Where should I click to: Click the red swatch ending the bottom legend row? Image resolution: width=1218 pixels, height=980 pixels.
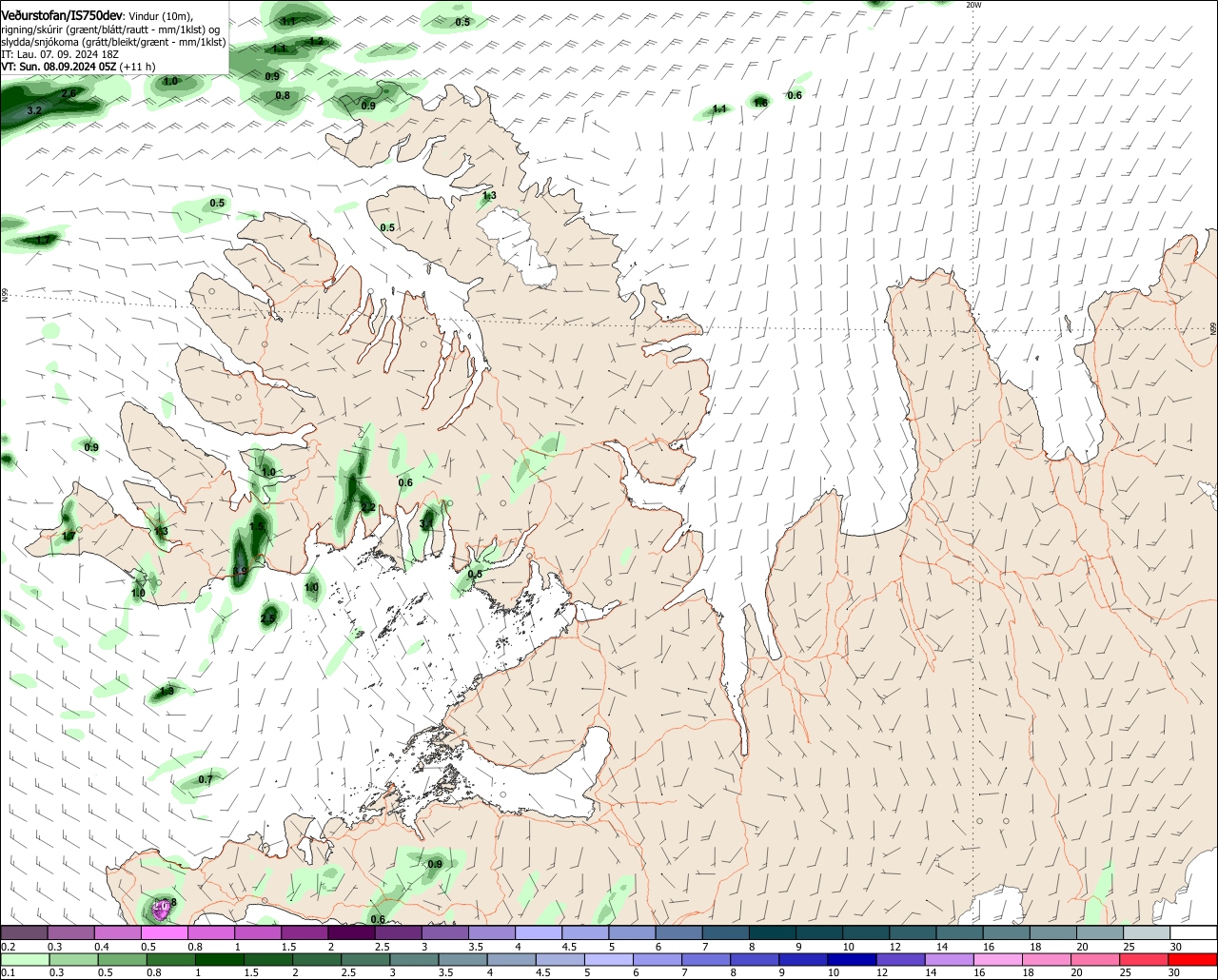tap(1194, 960)
